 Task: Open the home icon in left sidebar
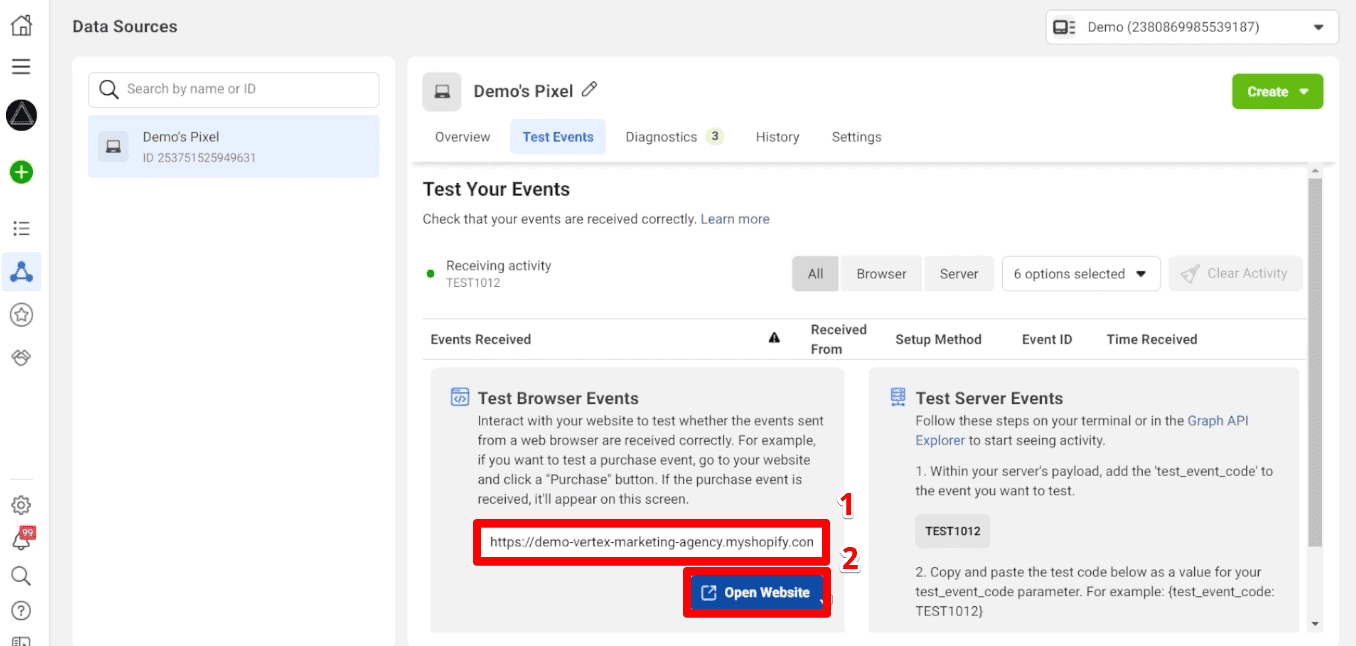(21, 26)
